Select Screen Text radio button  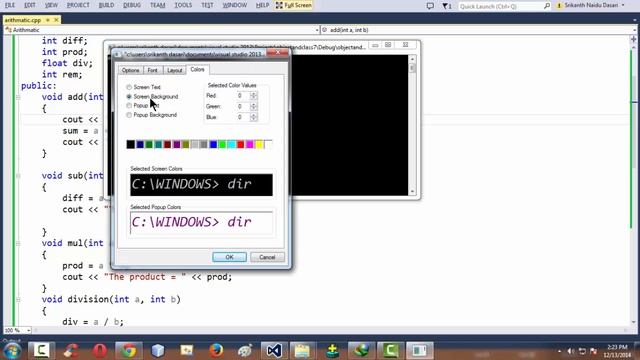tap(129, 87)
